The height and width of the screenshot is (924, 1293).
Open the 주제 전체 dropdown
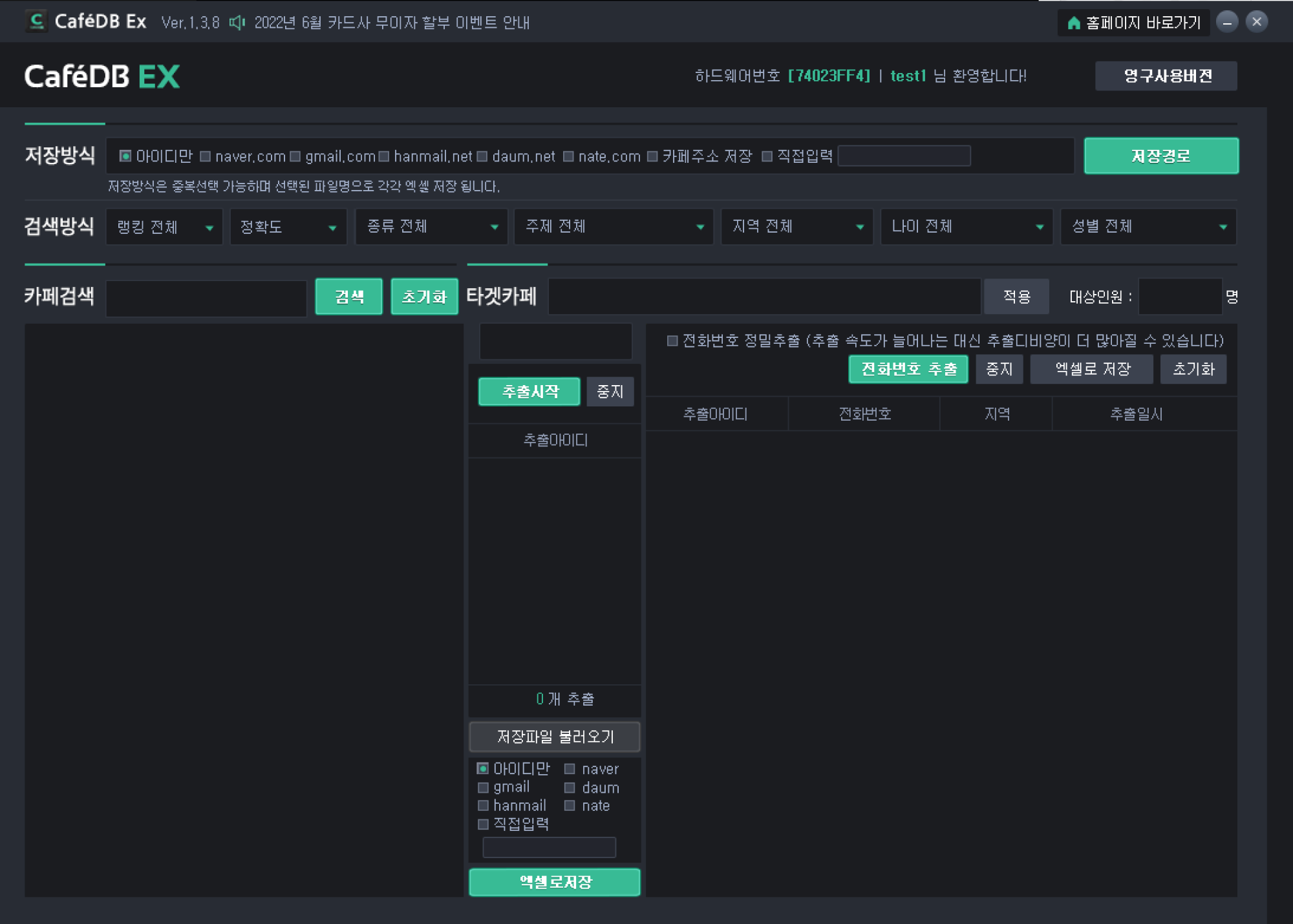[x=614, y=227]
